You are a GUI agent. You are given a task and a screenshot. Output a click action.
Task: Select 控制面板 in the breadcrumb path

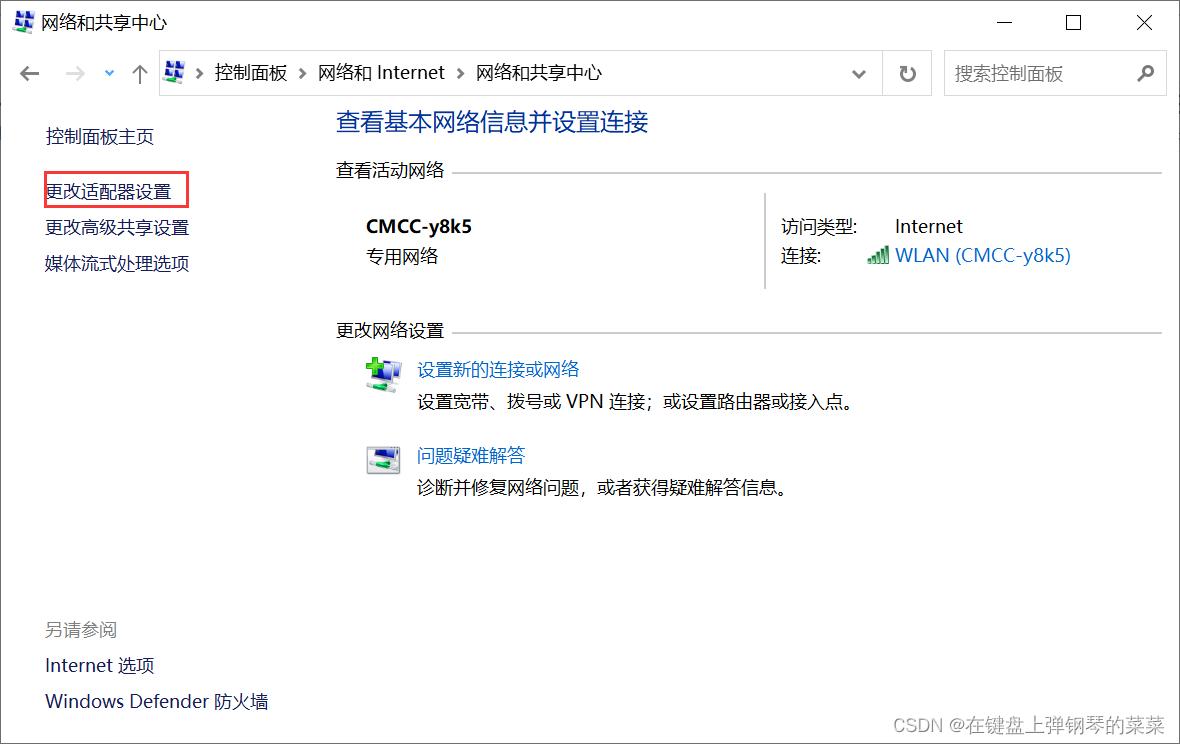[x=251, y=72]
